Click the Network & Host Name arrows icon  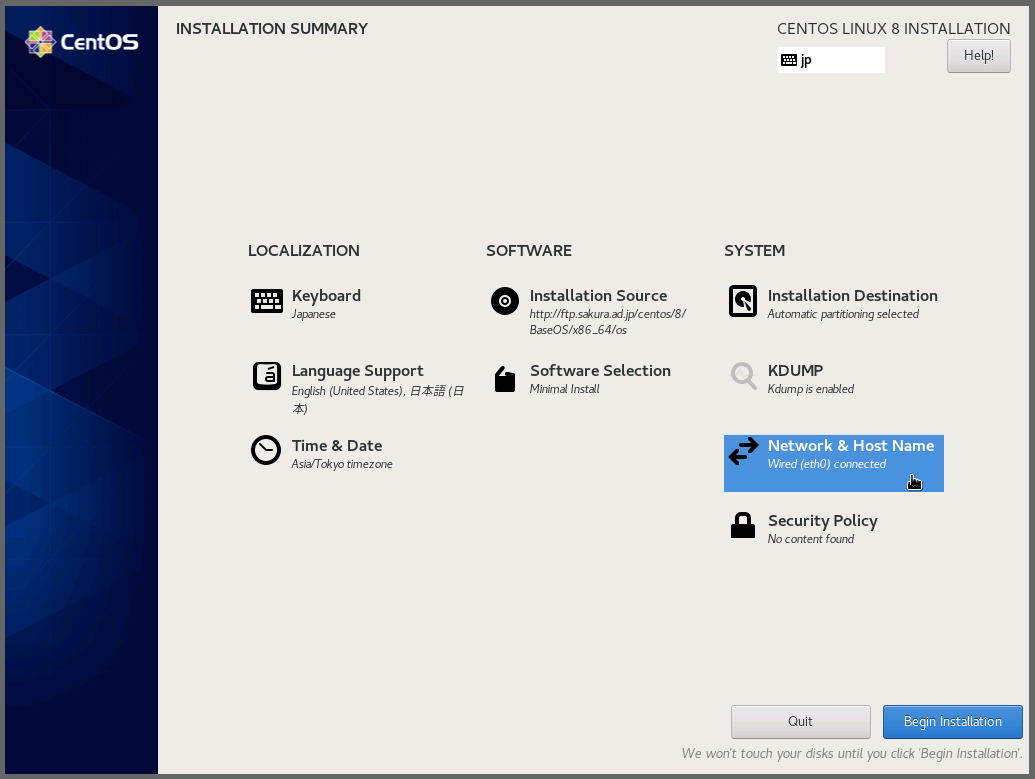click(x=743, y=452)
